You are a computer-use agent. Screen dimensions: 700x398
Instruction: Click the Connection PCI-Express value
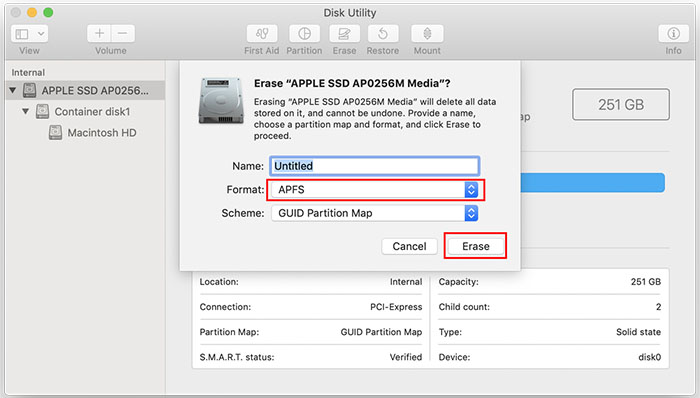tap(396, 307)
